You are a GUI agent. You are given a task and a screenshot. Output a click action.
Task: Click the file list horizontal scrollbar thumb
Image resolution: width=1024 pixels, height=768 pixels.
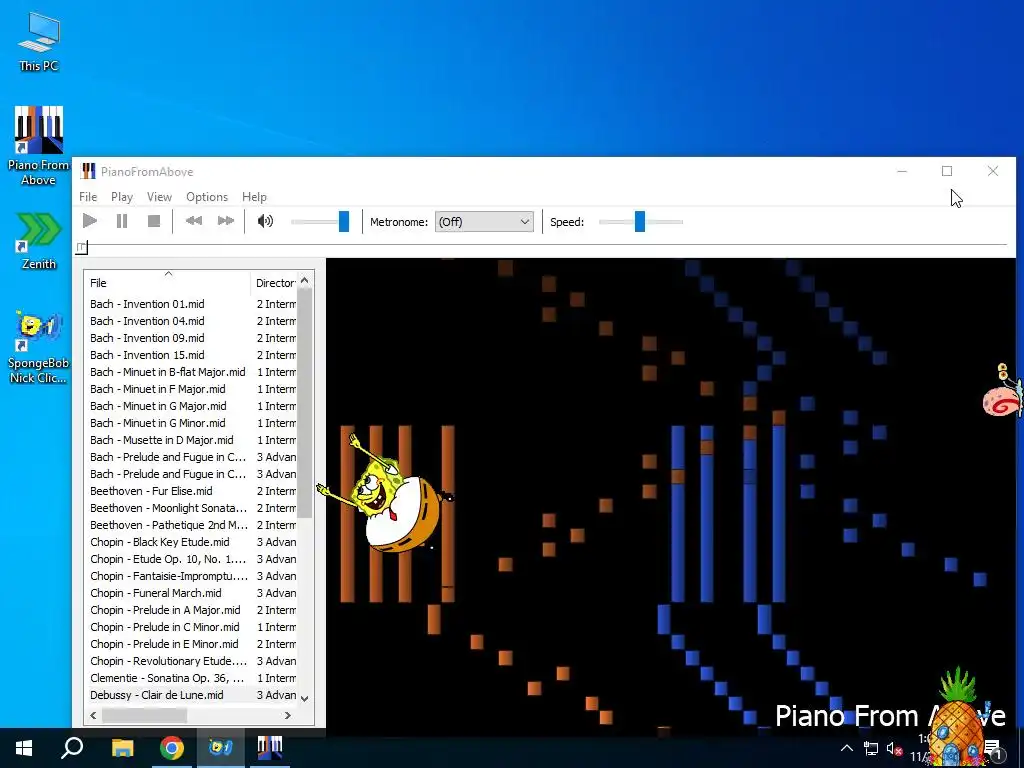pos(144,715)
